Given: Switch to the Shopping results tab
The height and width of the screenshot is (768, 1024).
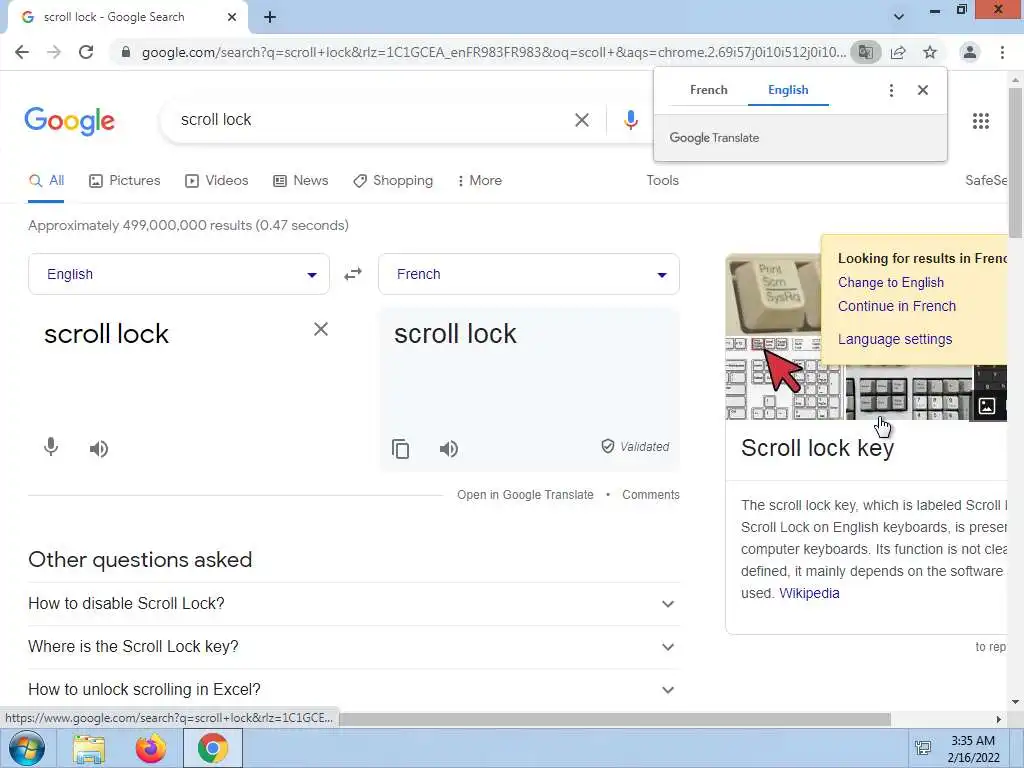Looking at the screenshot, I should click(393, 180).
